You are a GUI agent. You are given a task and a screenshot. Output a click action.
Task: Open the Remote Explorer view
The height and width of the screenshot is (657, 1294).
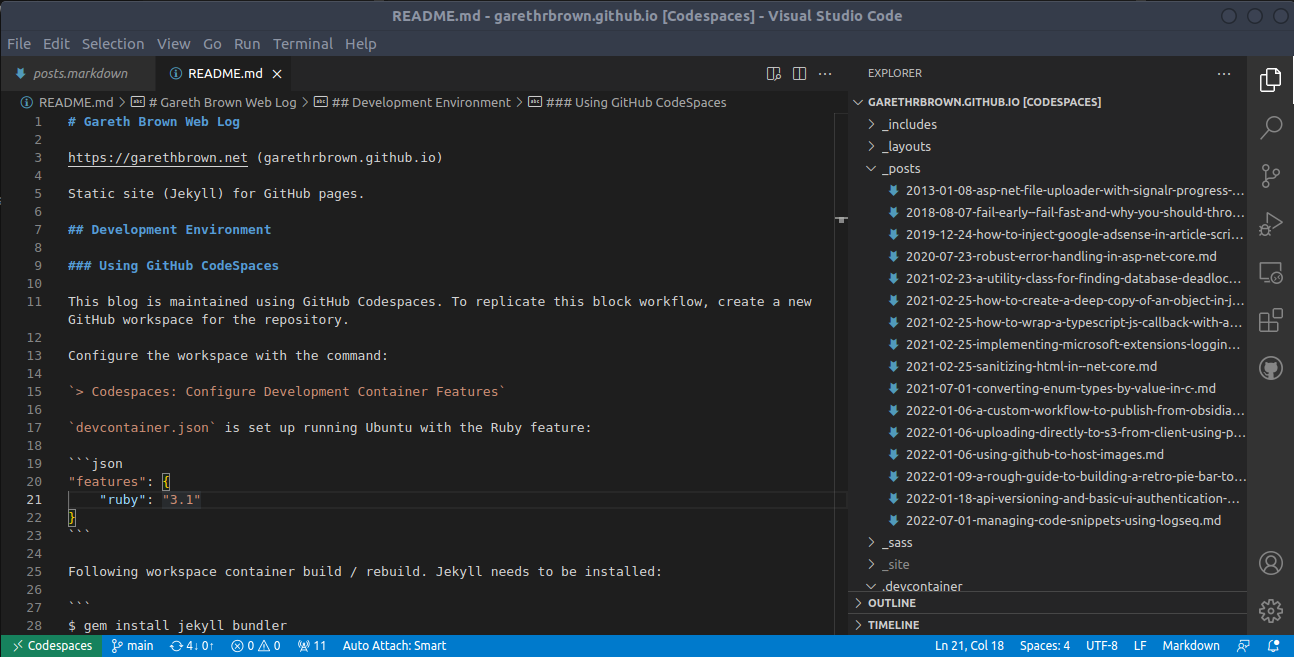coord(1270,272)
